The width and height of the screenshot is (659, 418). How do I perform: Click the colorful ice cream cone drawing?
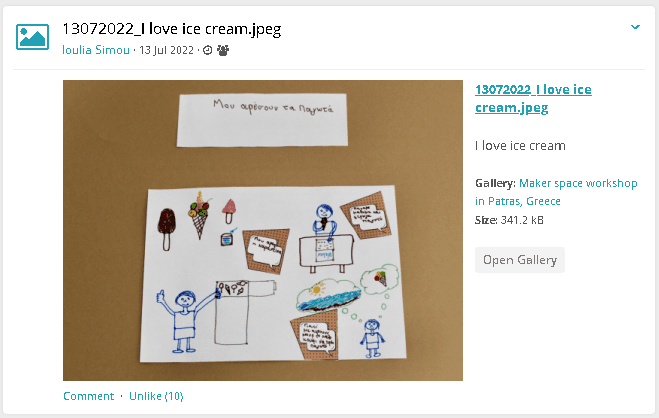[x=199, y=215]
